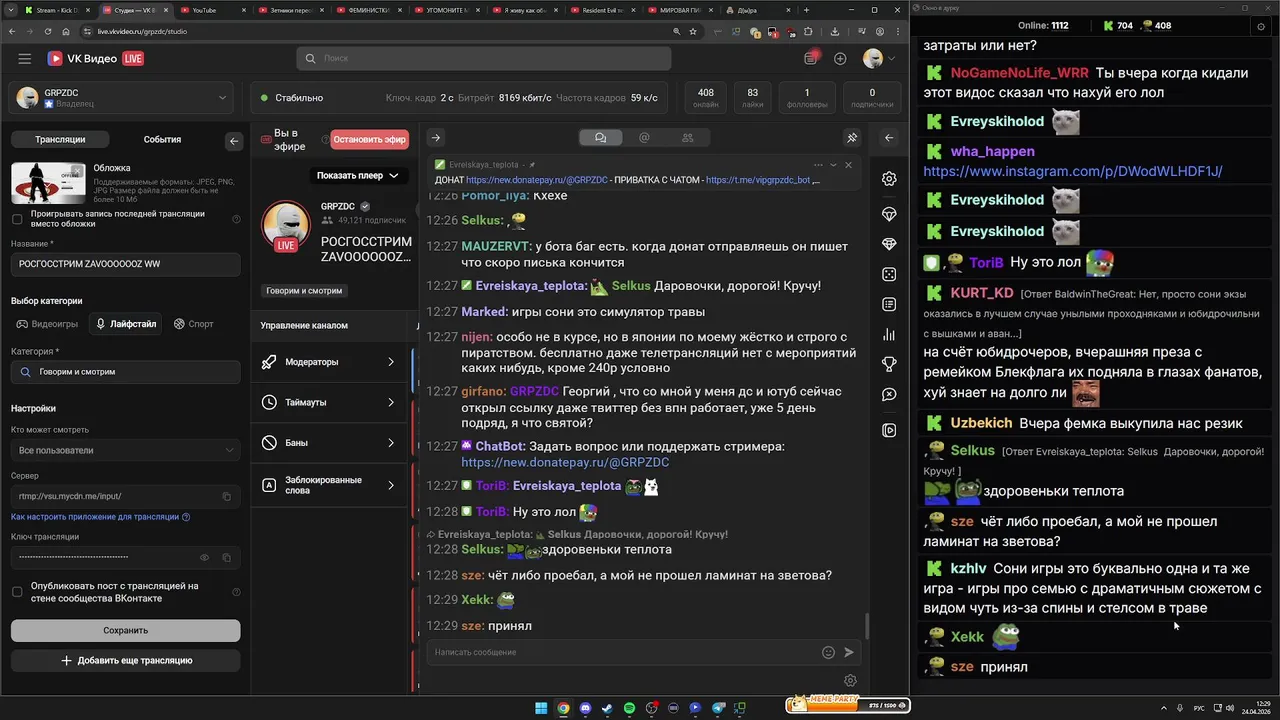Click the chat scrollbar thumb
This screenshot has height=720, width=1280.
866,626
